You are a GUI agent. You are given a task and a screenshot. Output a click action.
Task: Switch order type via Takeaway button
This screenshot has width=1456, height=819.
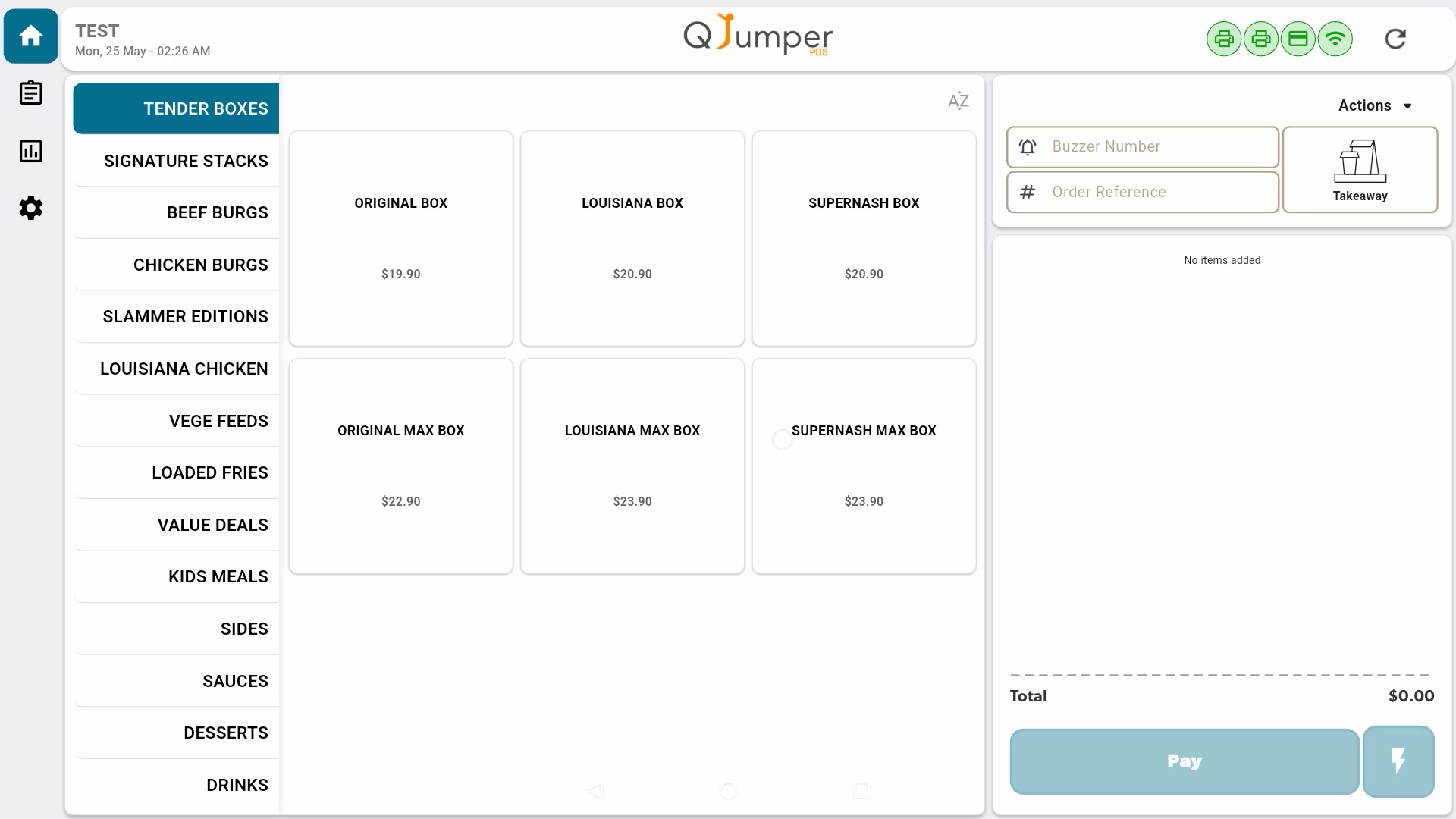coord(1360,170)
